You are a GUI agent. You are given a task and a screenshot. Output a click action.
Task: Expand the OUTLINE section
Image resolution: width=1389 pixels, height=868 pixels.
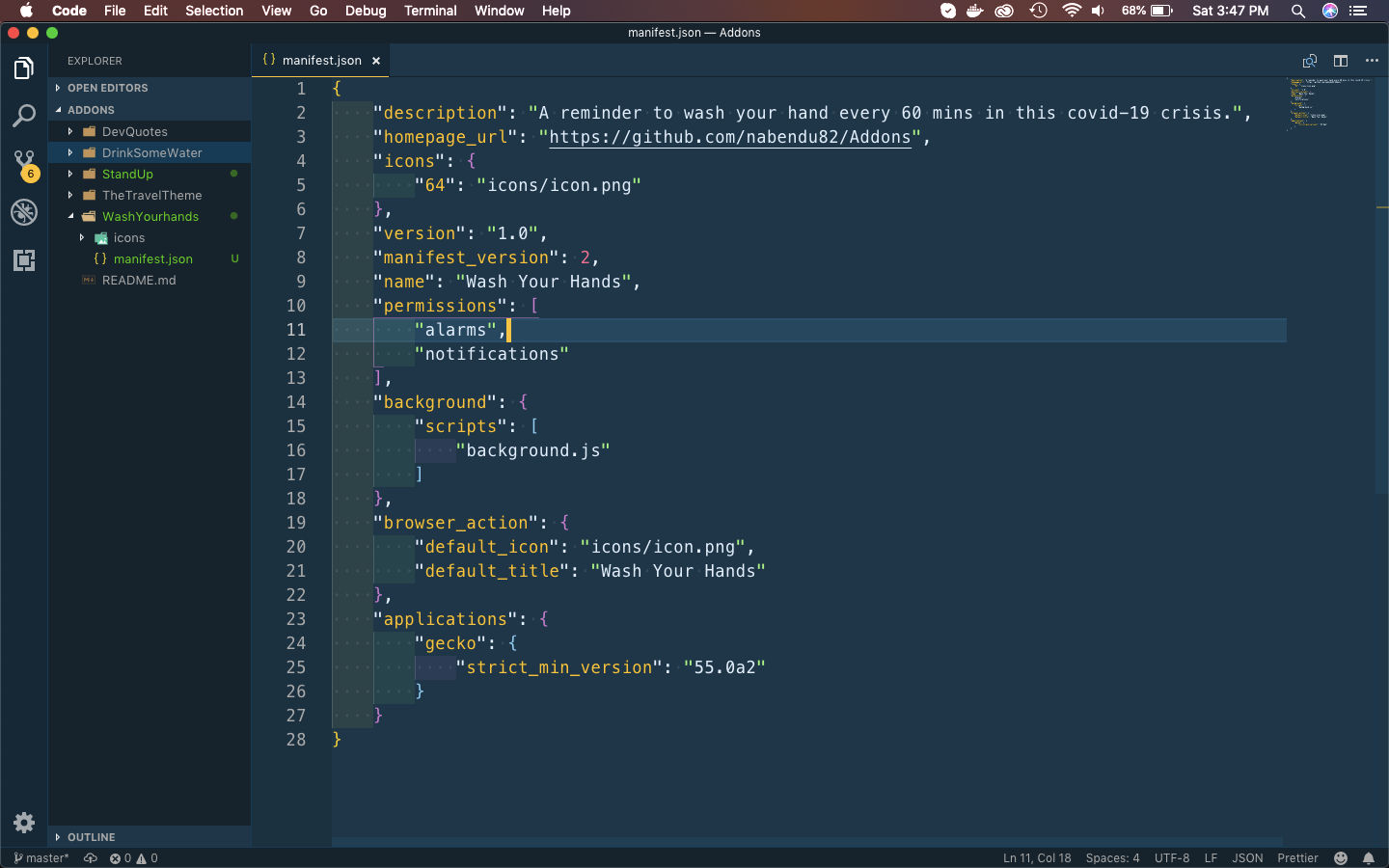point(150,837)
